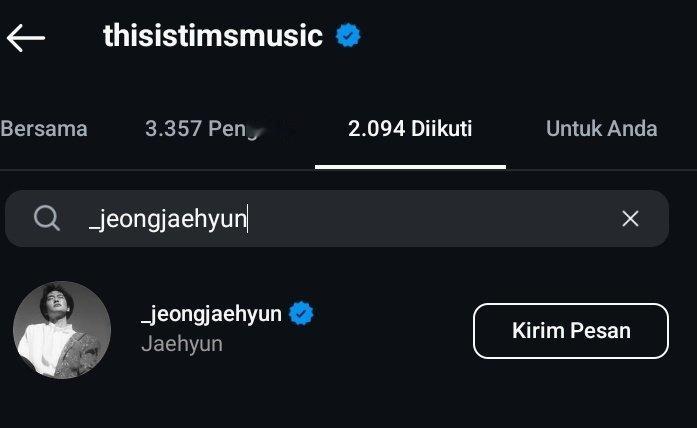Open the _jeongjaehyun username in results

pos(211,314)
